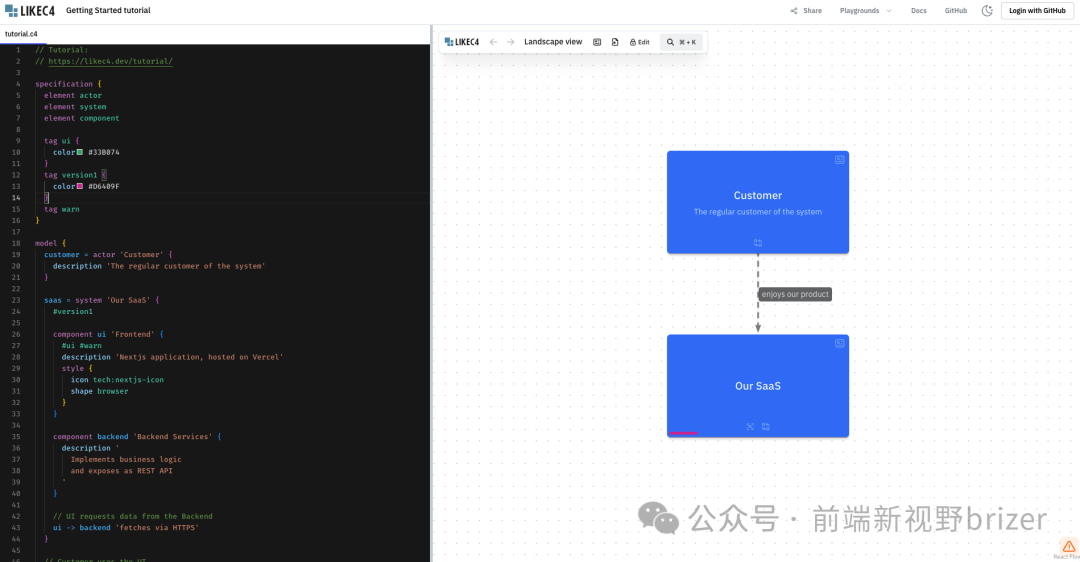
Task: Expand the Playgrounds dropdown
Action: pyautogui.click(x=865, y=11)
